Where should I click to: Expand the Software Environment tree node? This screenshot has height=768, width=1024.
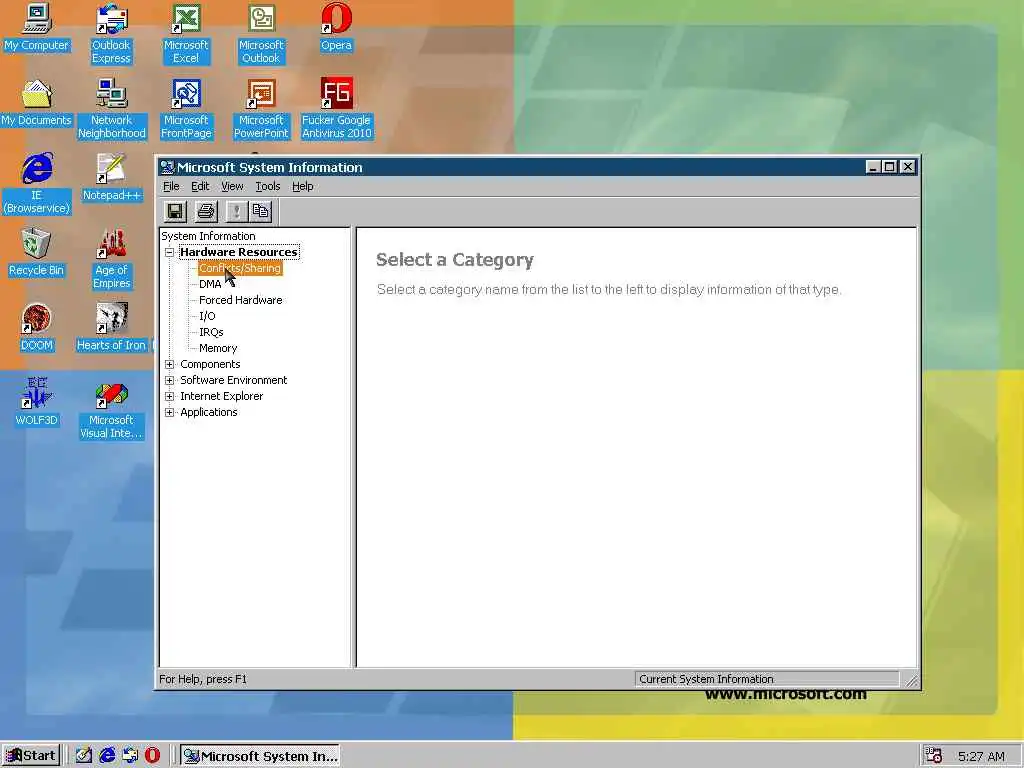point(169,380)
